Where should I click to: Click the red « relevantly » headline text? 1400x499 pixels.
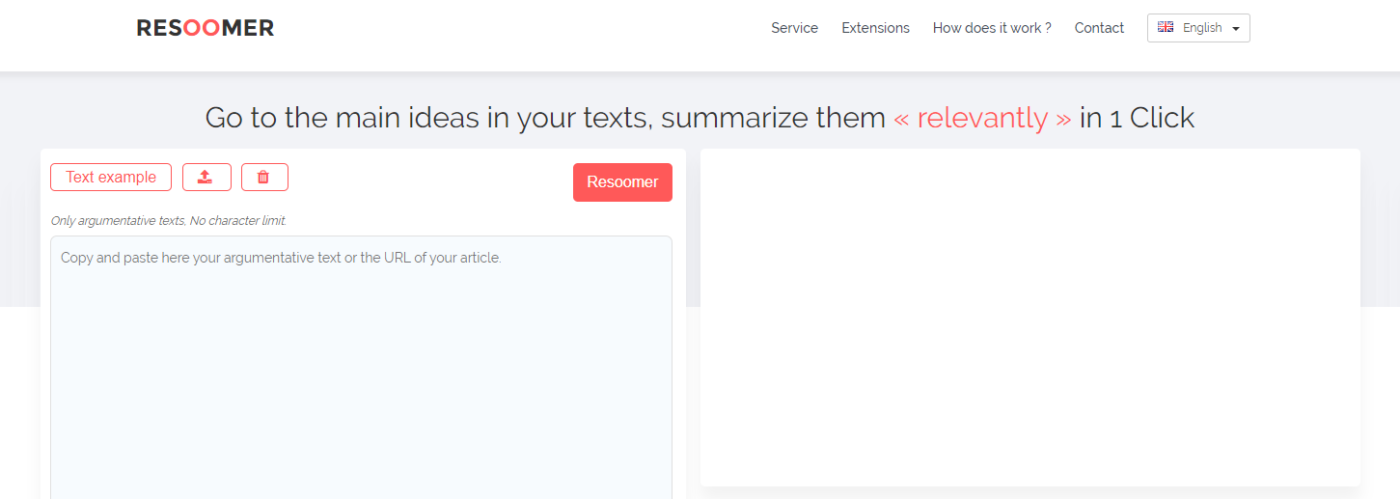point(982,118)
